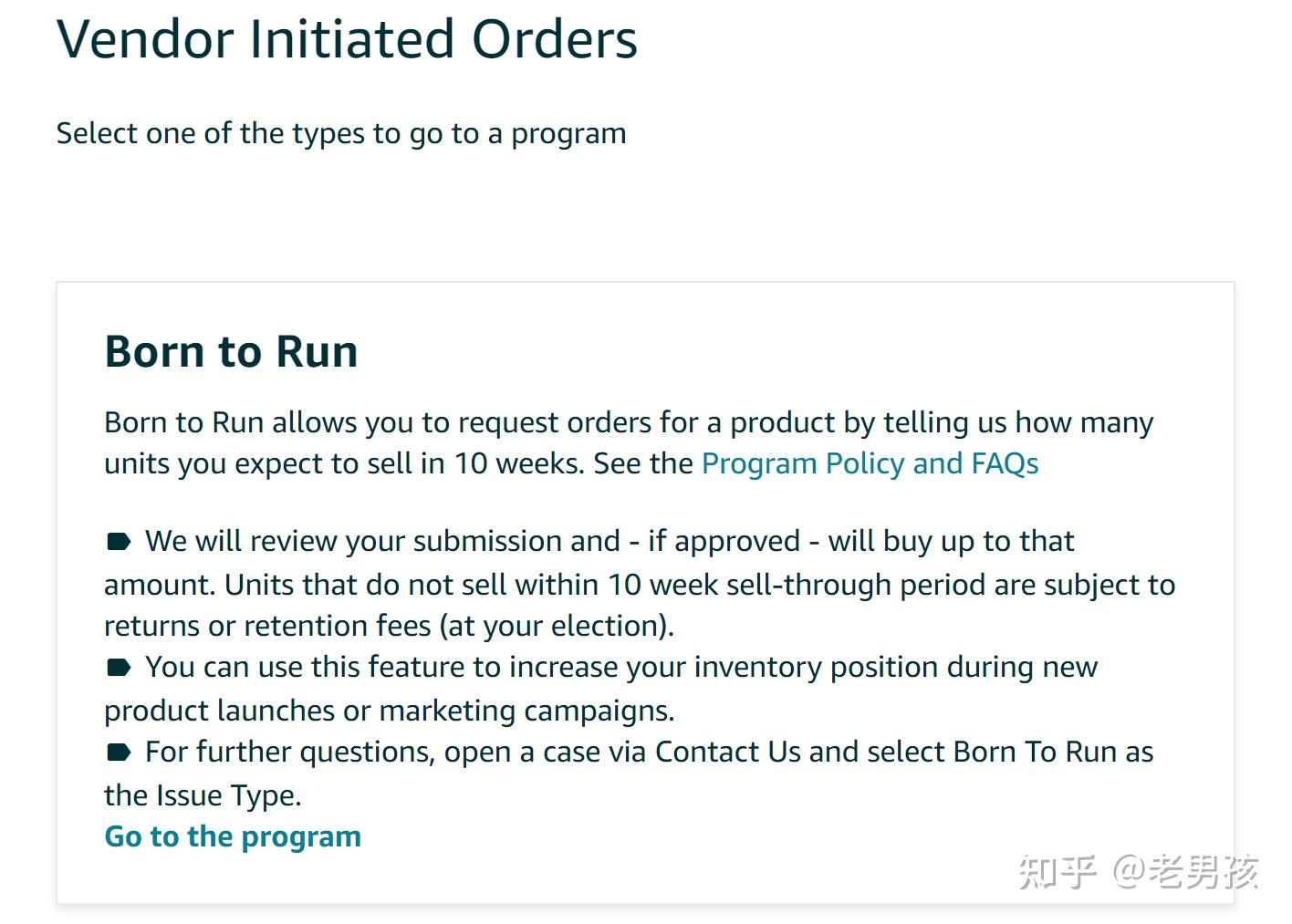Click the 'returns or retention fees' line
The height and width of the screenshot is (924, 1292).
(390, 626)
